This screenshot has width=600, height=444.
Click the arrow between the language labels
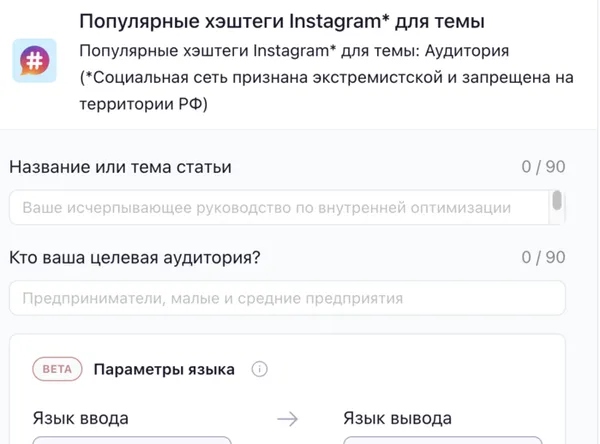pos(288,418)
